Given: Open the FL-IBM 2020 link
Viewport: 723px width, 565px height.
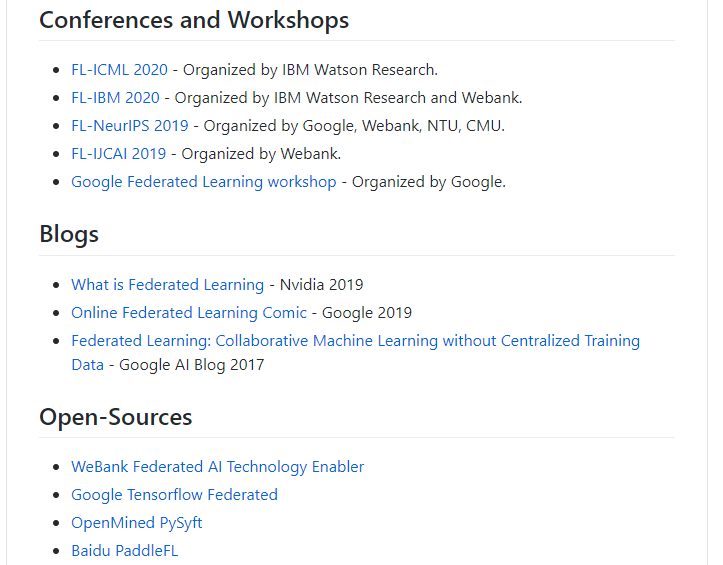Looking at the screenshot, I should point(115,98).
